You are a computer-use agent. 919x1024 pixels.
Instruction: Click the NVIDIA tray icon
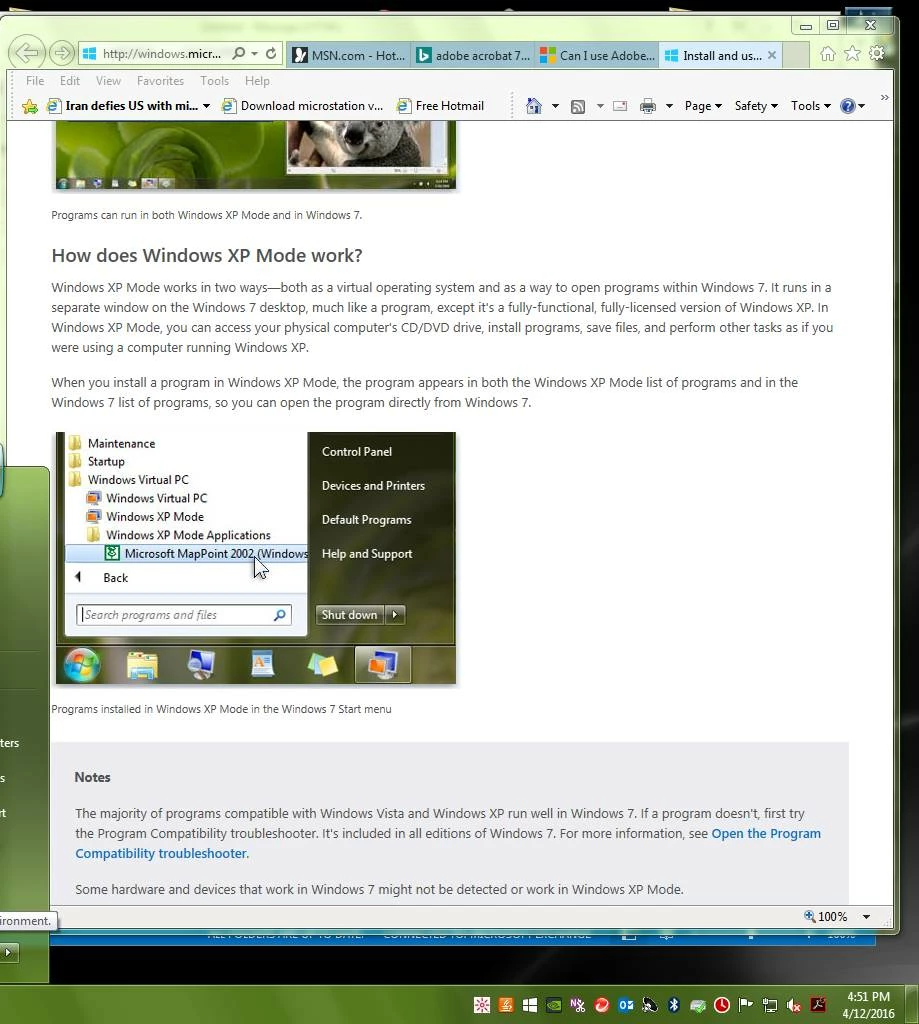(x=553, y=1005)
